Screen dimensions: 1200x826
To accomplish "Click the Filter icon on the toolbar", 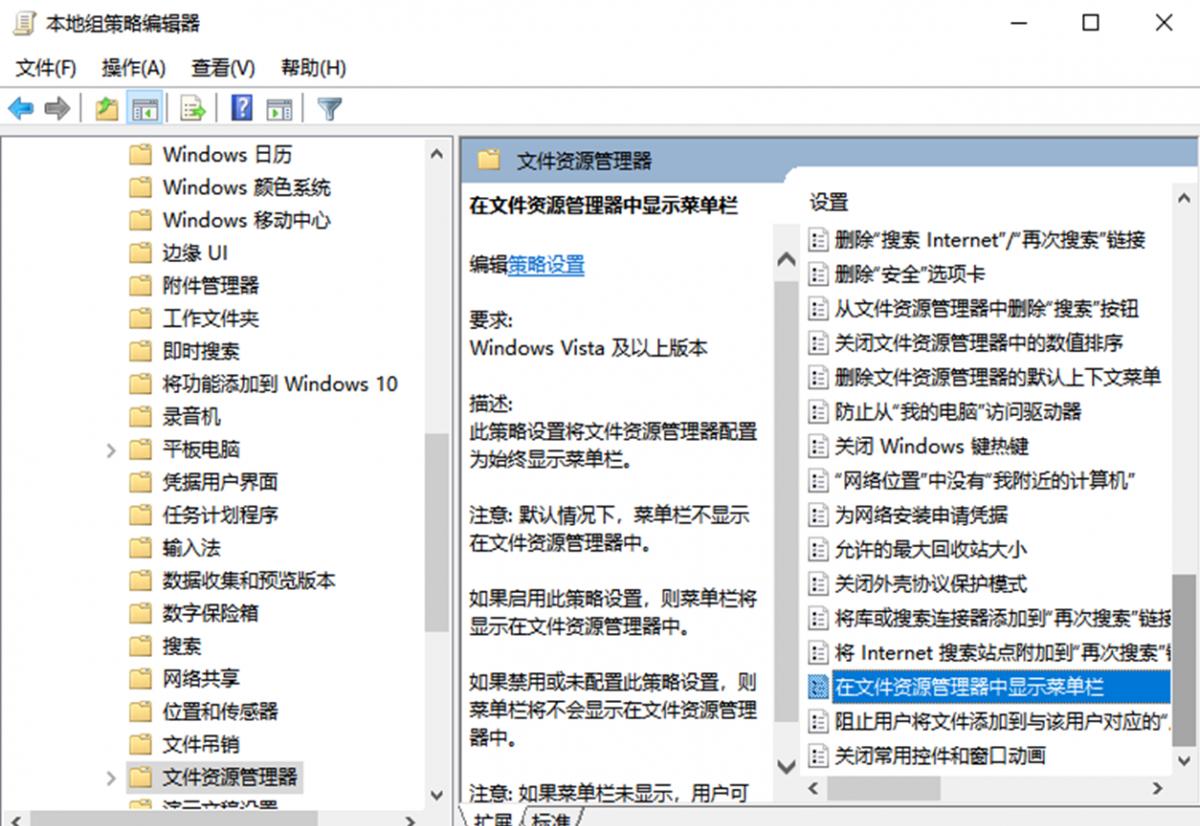I will click(330, 107).
